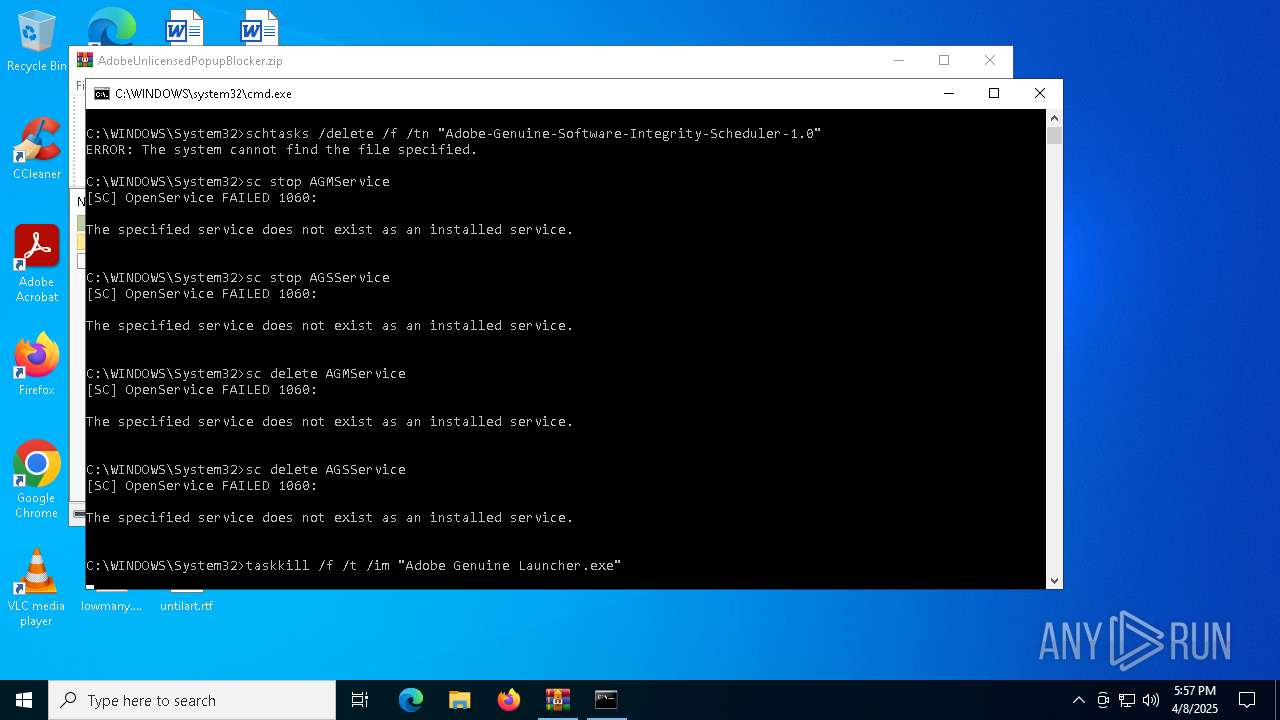Click the cmd scrollbar up arrow
1280x720 pixels.
click(1054, 117)
